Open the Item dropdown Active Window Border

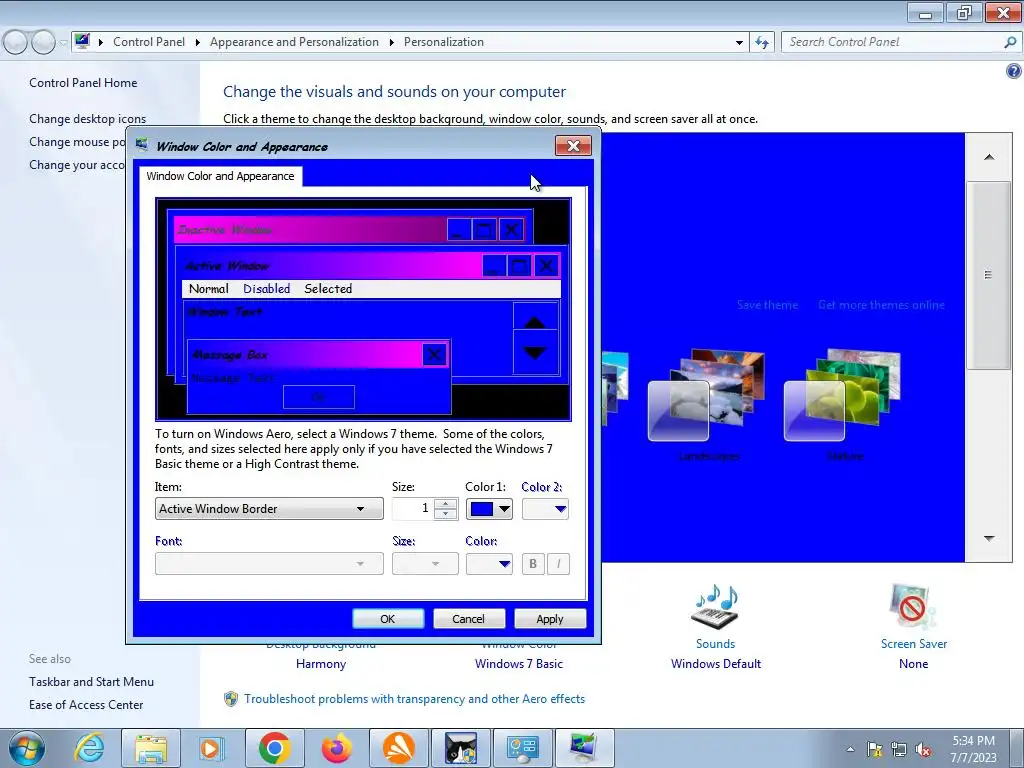(x=269, y=509)
